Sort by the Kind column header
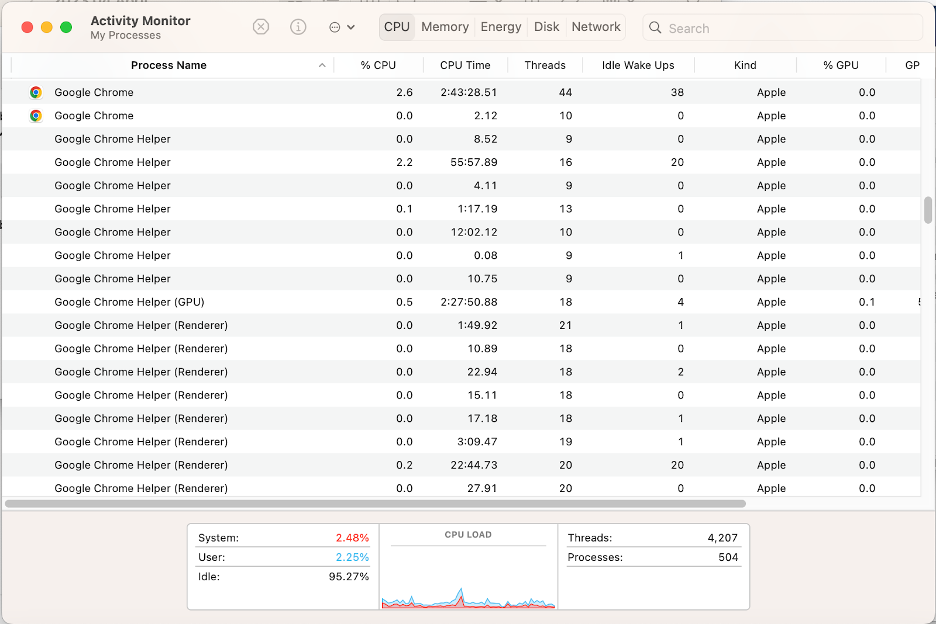936x624 pixels. tap(745, 65)
